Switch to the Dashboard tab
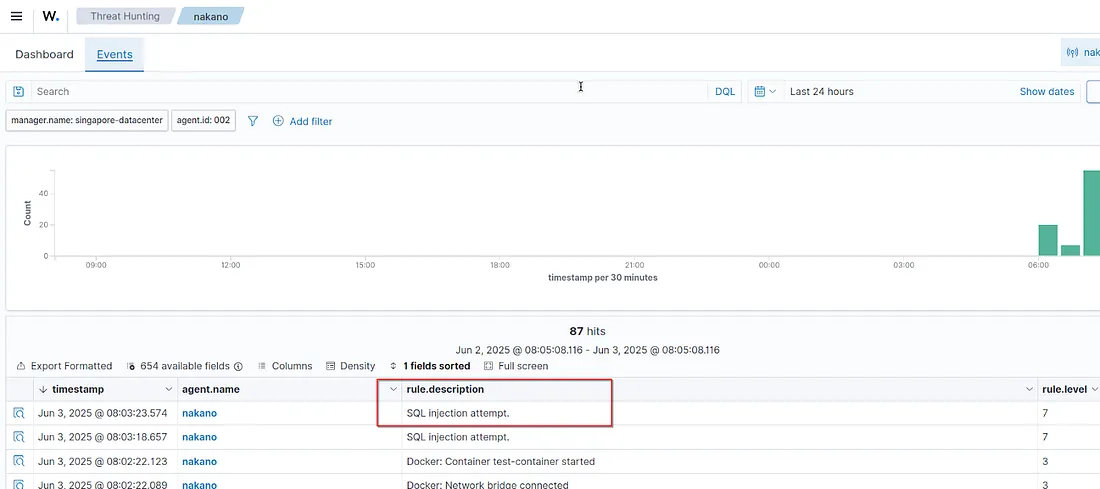 tap(44, 54)
